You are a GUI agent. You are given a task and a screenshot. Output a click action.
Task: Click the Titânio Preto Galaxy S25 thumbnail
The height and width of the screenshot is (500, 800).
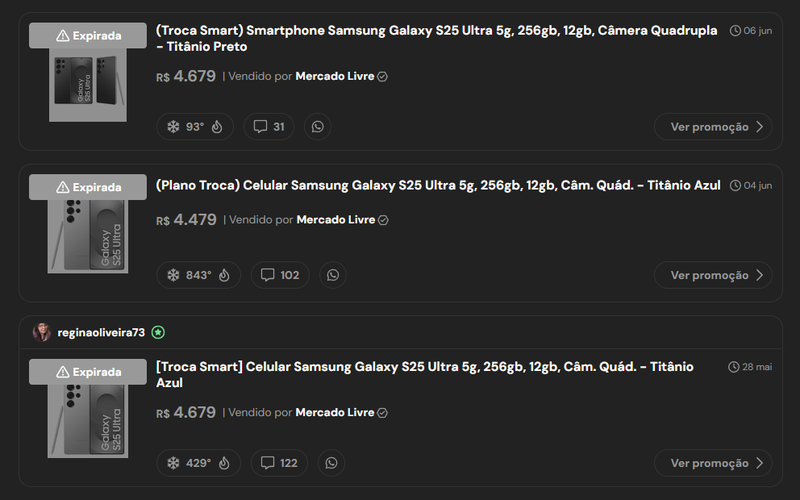(88, 84)
